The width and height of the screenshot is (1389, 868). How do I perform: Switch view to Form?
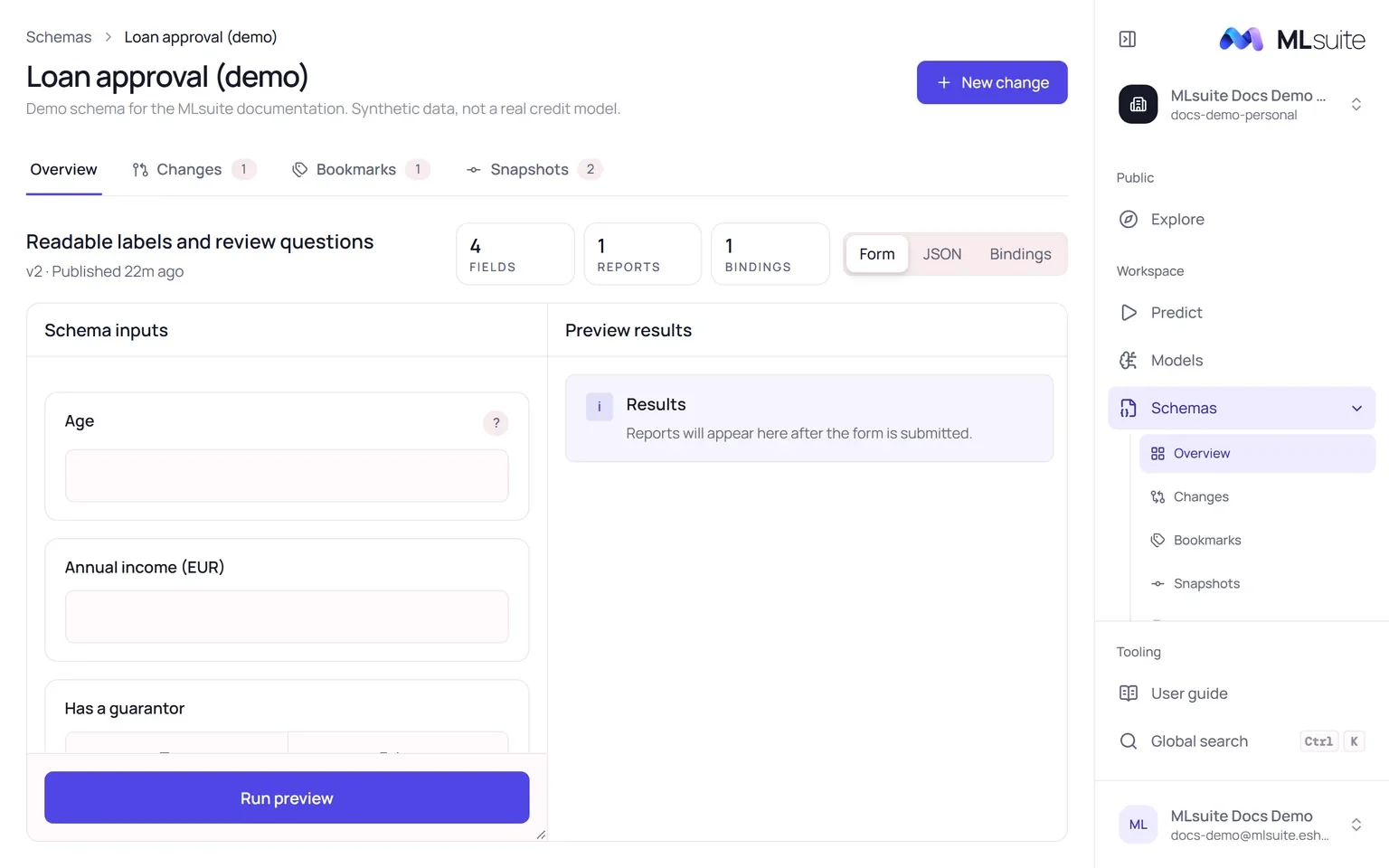876,254
